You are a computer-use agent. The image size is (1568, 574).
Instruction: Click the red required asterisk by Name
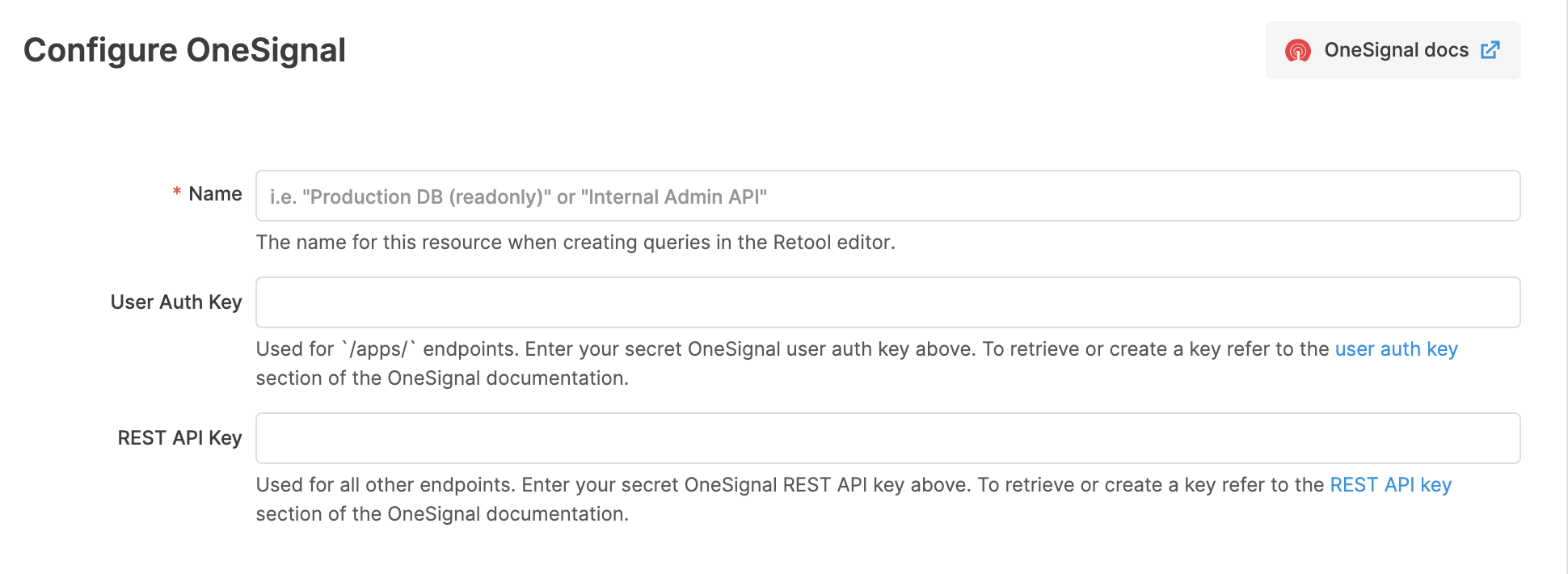click(176, 193)
